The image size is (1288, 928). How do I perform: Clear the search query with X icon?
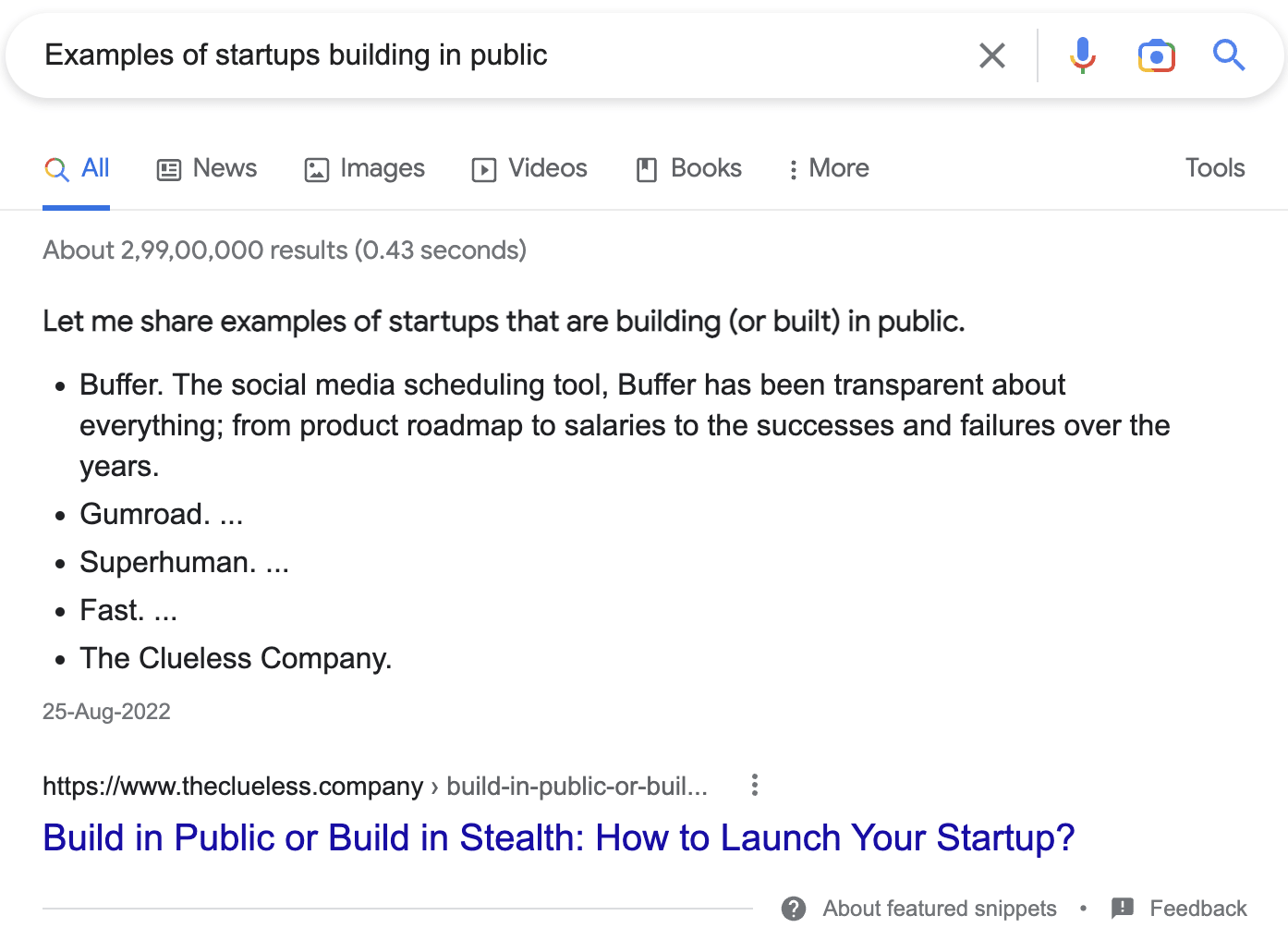[991, 56]
